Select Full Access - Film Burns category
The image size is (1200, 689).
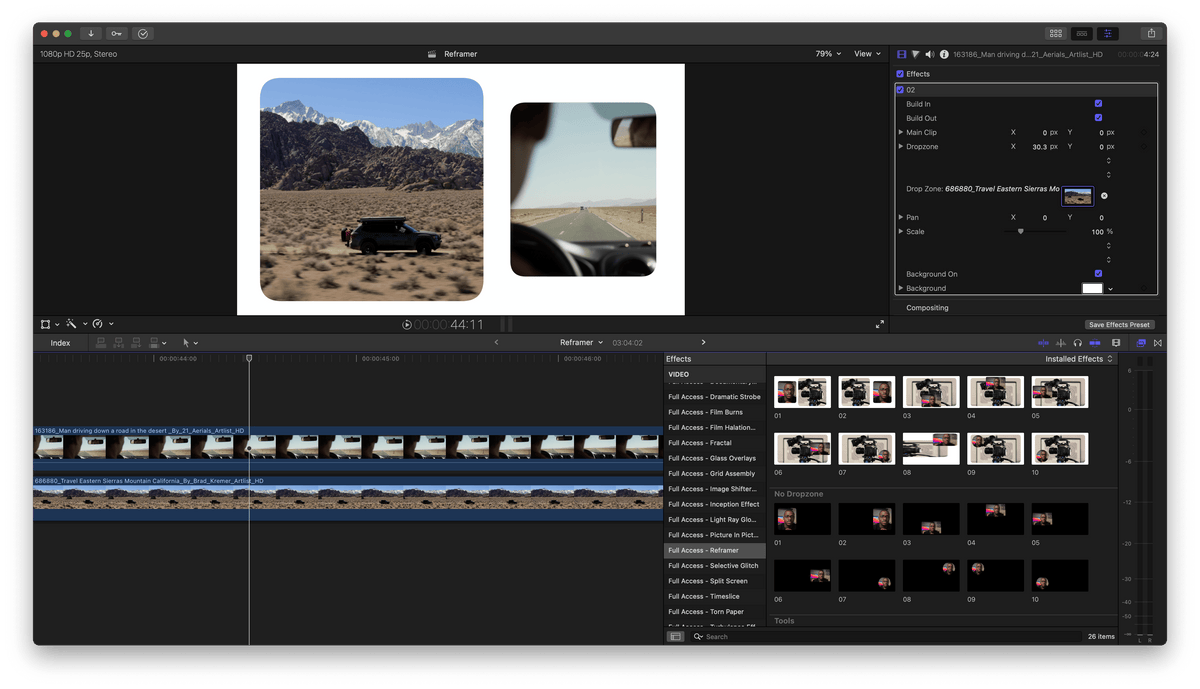coord(715,412)
